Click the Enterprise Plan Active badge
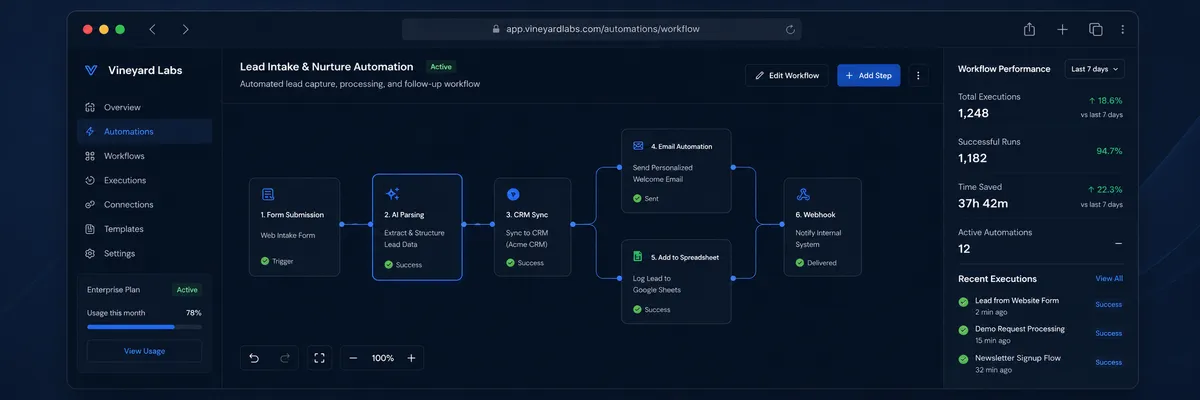1200x400 pixels. pyautogui.click(x=187, y=290)
